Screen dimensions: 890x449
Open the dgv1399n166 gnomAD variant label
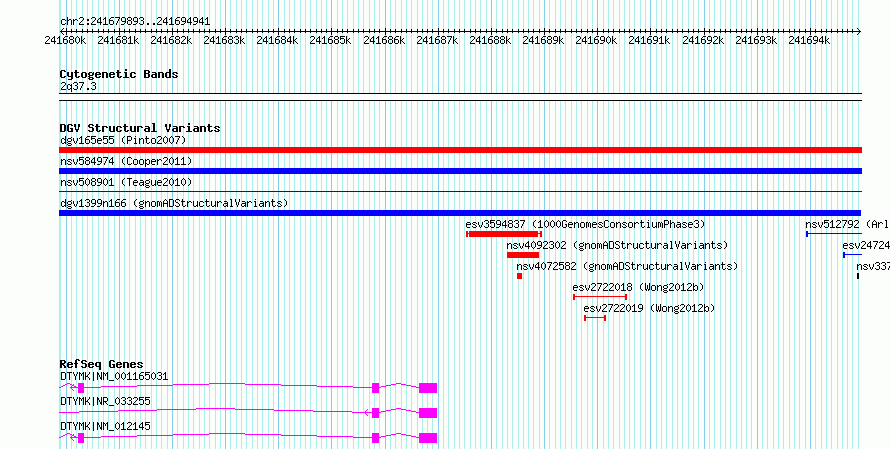pos(174,203)
